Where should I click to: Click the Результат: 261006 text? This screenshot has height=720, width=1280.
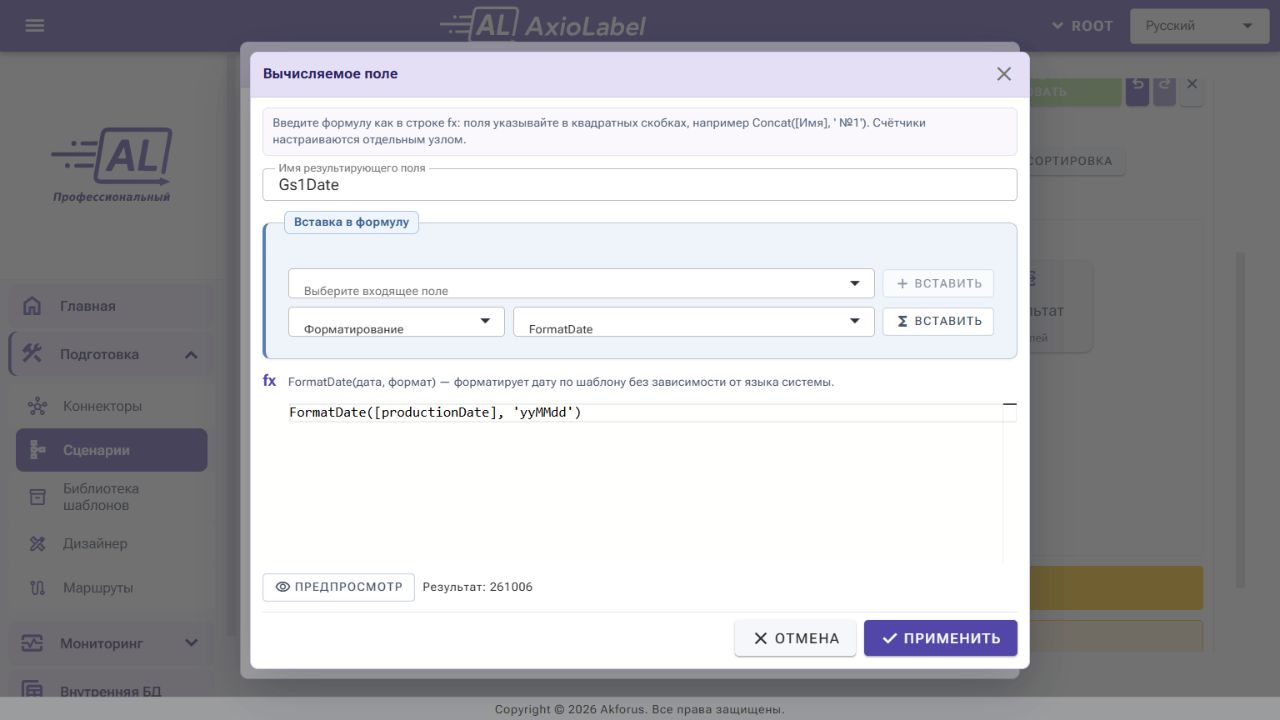[x=478, y=587]
